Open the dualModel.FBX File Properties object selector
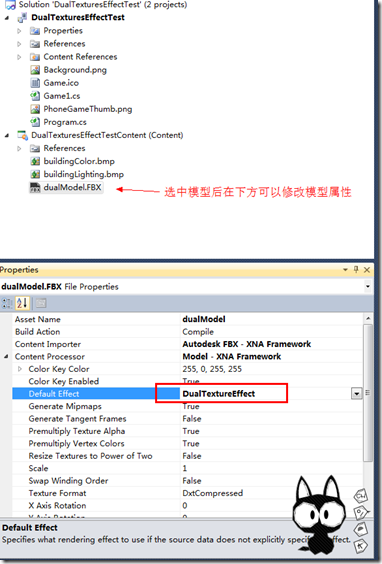This screenshot has width=382, height=564. (368, 287)
